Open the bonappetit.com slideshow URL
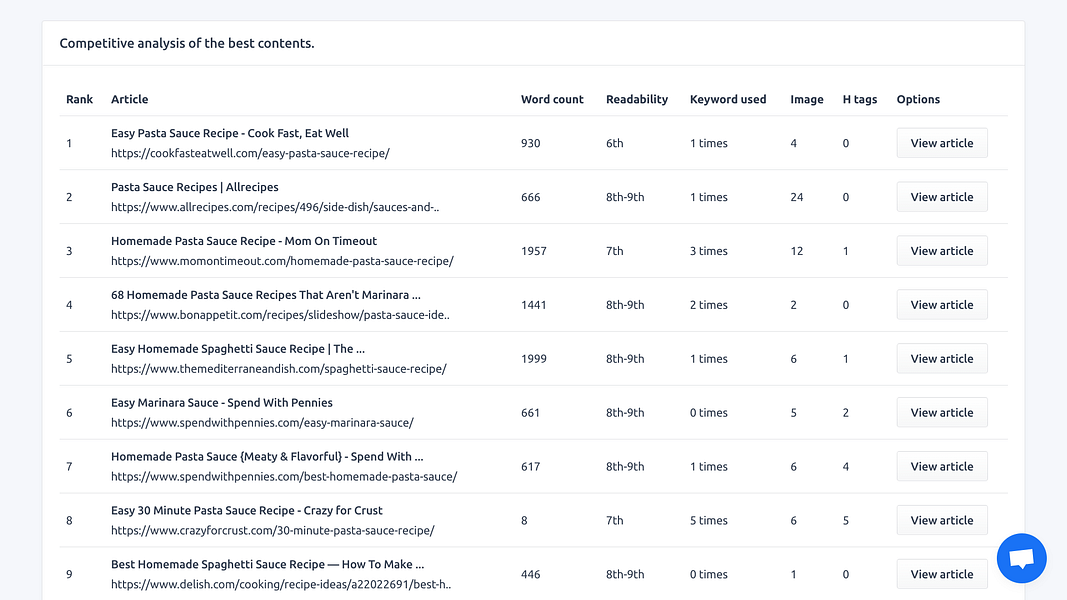The width and height of the screenshot is (1067, 600). pos(280,315)
